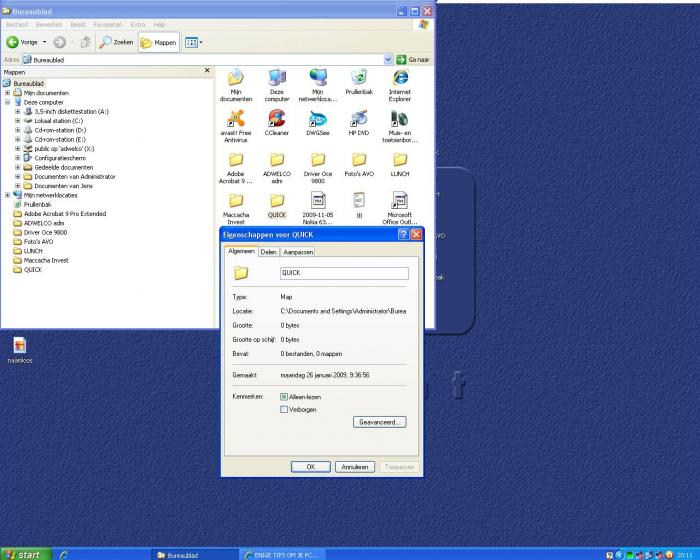Open the Favorieten menu
700x560 pixels.
(x=107, y=24)
